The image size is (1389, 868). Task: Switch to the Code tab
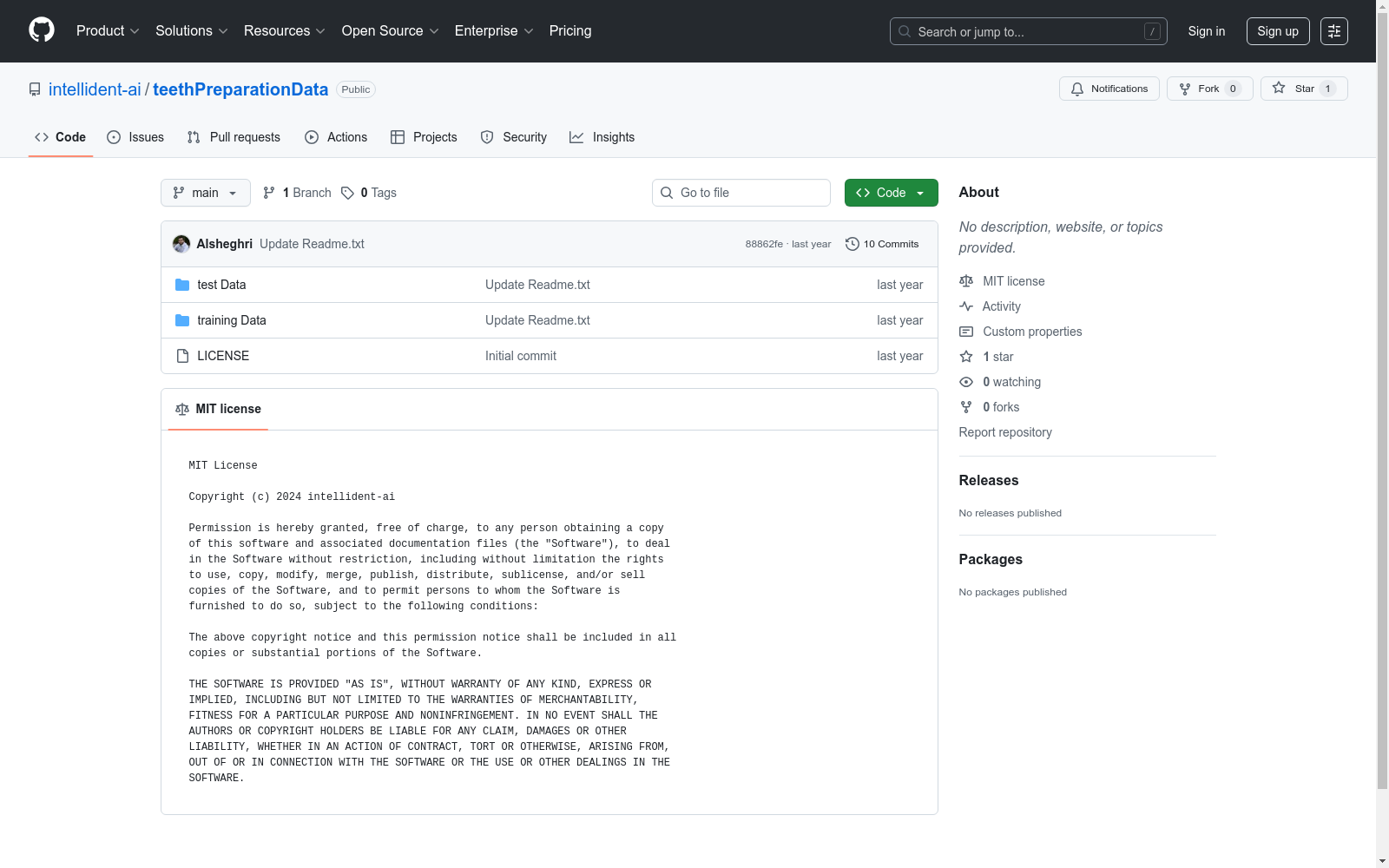click(x=61, y=137)
